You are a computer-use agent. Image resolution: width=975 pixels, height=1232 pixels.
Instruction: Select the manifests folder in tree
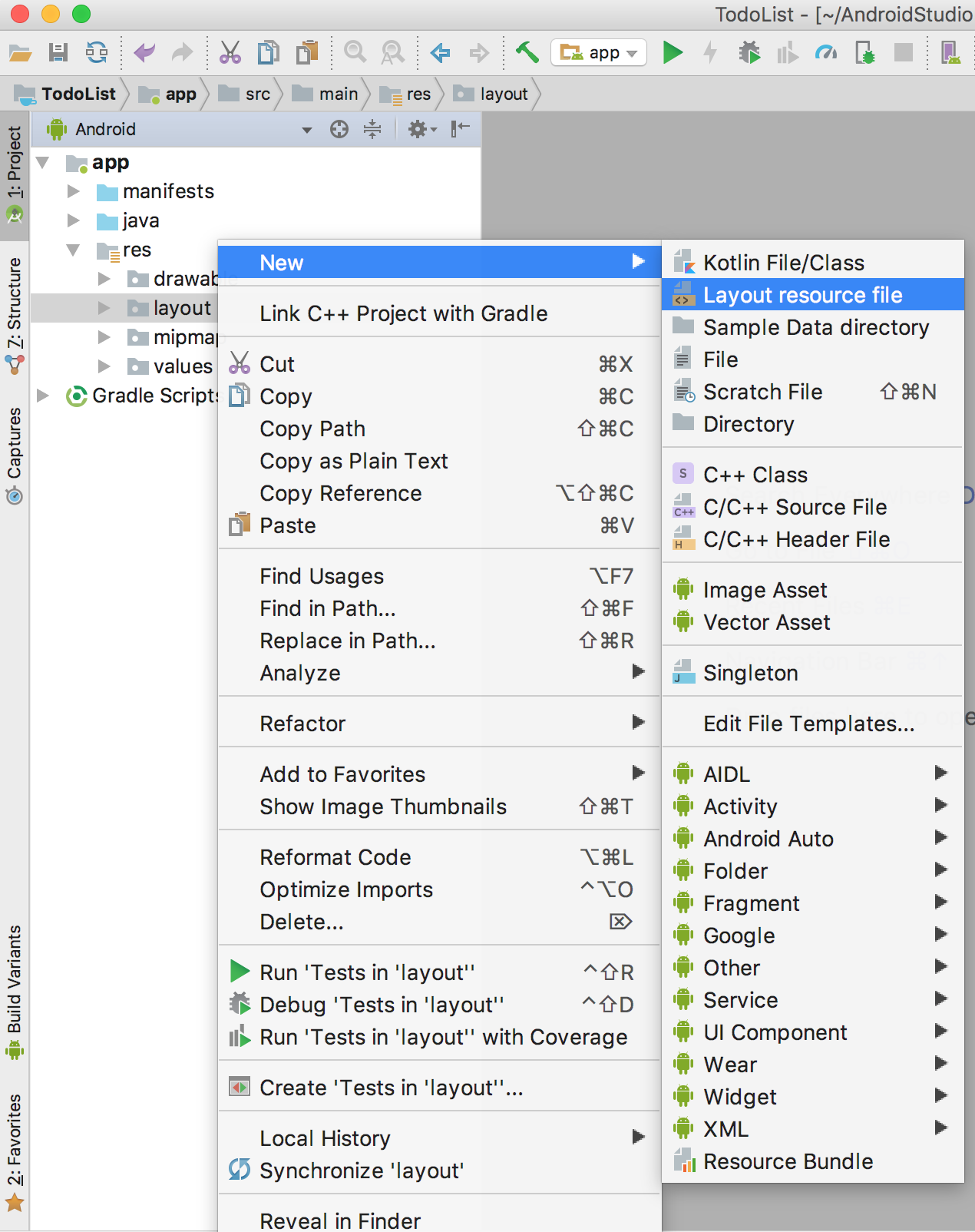click(155, 191)
